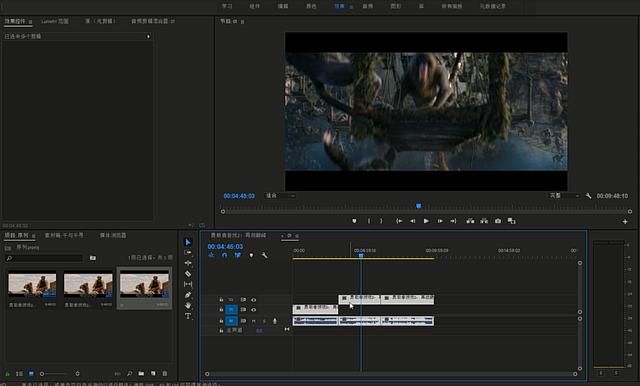Click New Item in project panel

(x=153, y=373)
